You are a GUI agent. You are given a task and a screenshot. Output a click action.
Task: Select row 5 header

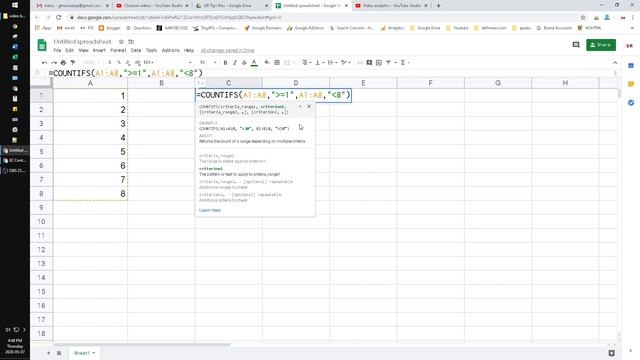click(41, 151)
